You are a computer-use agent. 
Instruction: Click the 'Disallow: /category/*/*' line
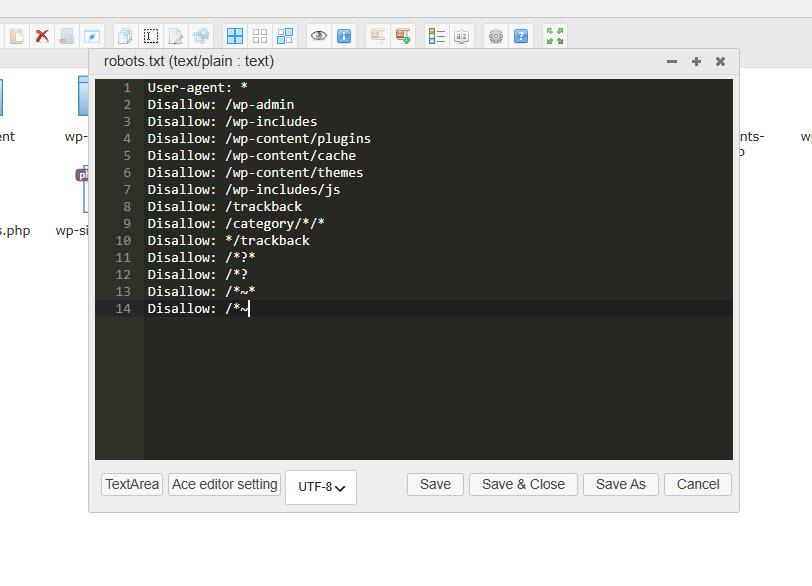[x=236, y=224]
